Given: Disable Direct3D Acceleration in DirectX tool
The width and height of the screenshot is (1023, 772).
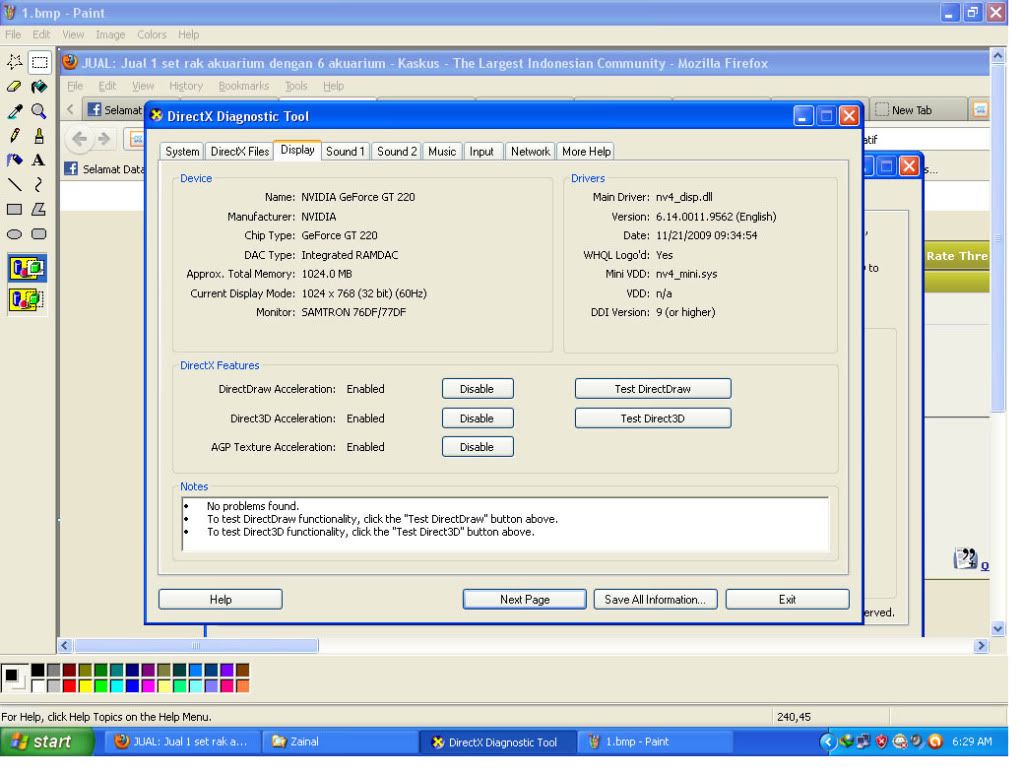Looking at the screenshot, I should click(478, 418).
